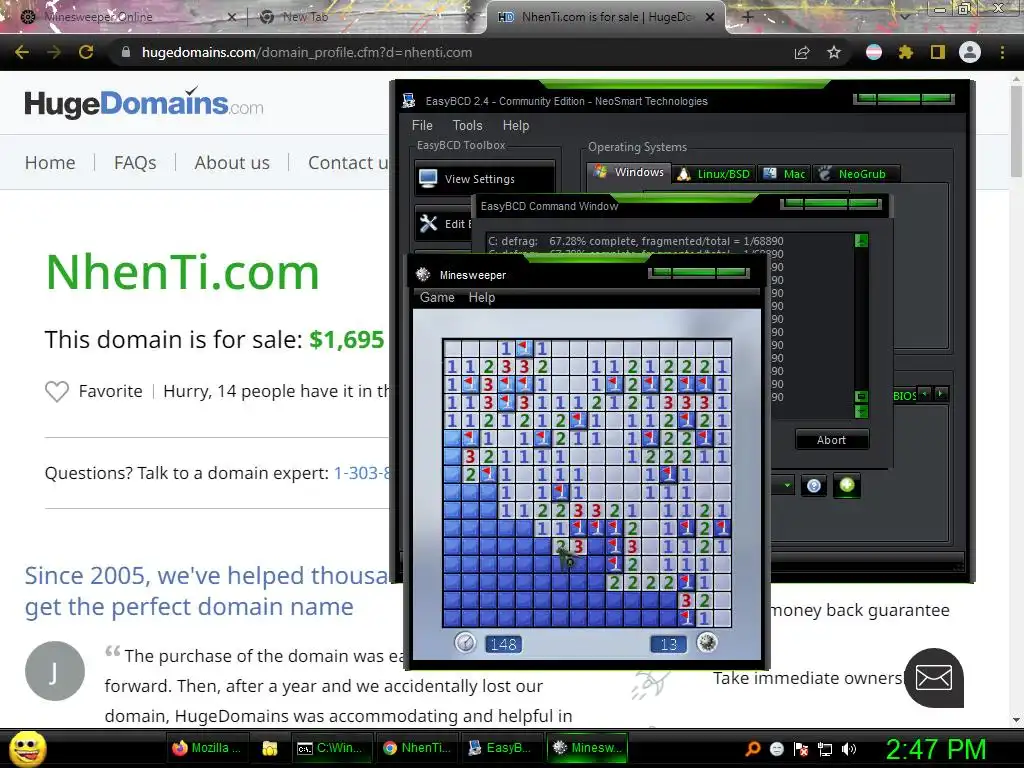
Task: Click the Minesweeper timer clock icon
Action: tap(464, 643)
